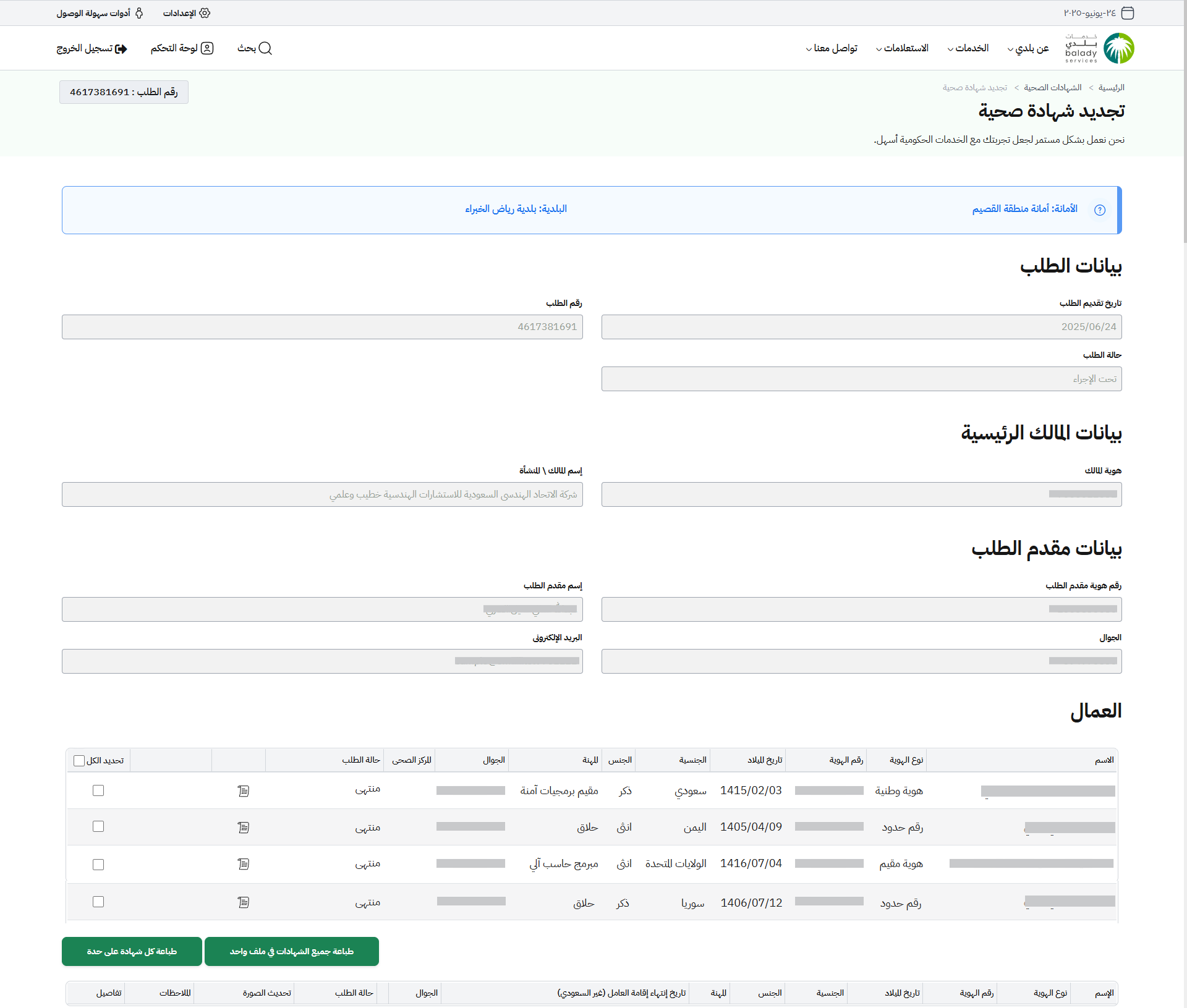Viewport: 1187px width, 1008px height.
Task: Open the settings gear icon
Action: point(205,13)
